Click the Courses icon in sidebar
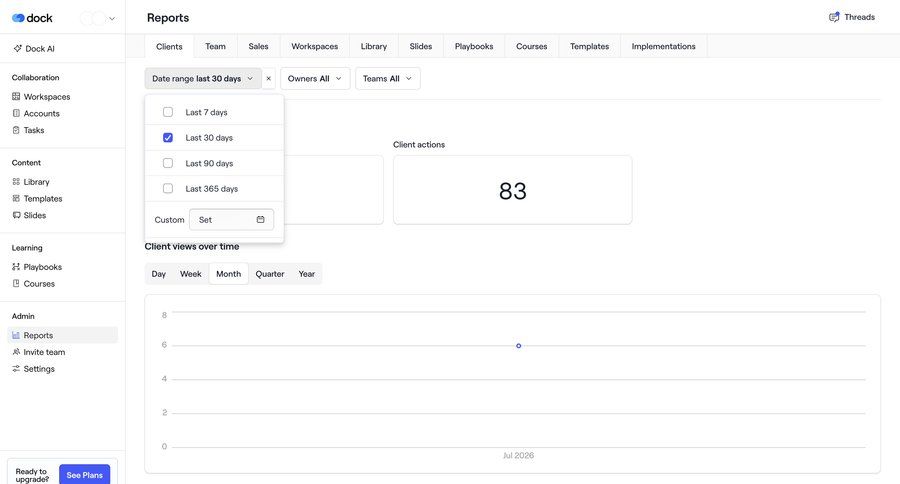The image size is (900, 484). click(x=16, y=283)
